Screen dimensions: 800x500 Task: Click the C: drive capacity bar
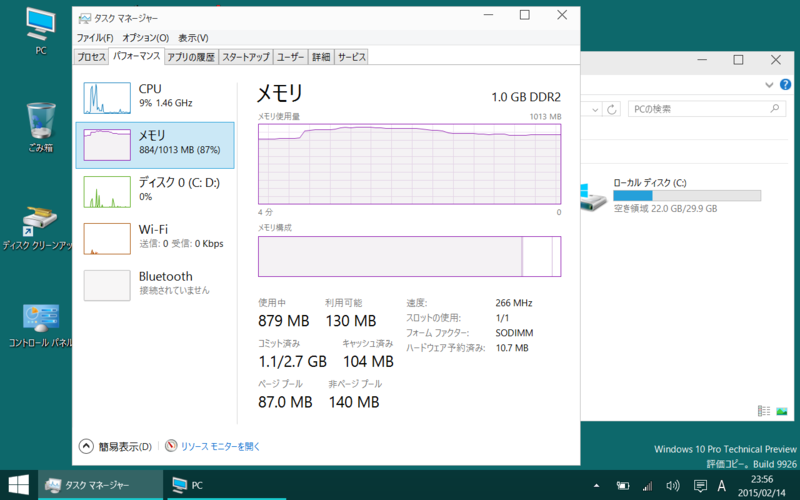pyautogui.click(x=687, y=195)
